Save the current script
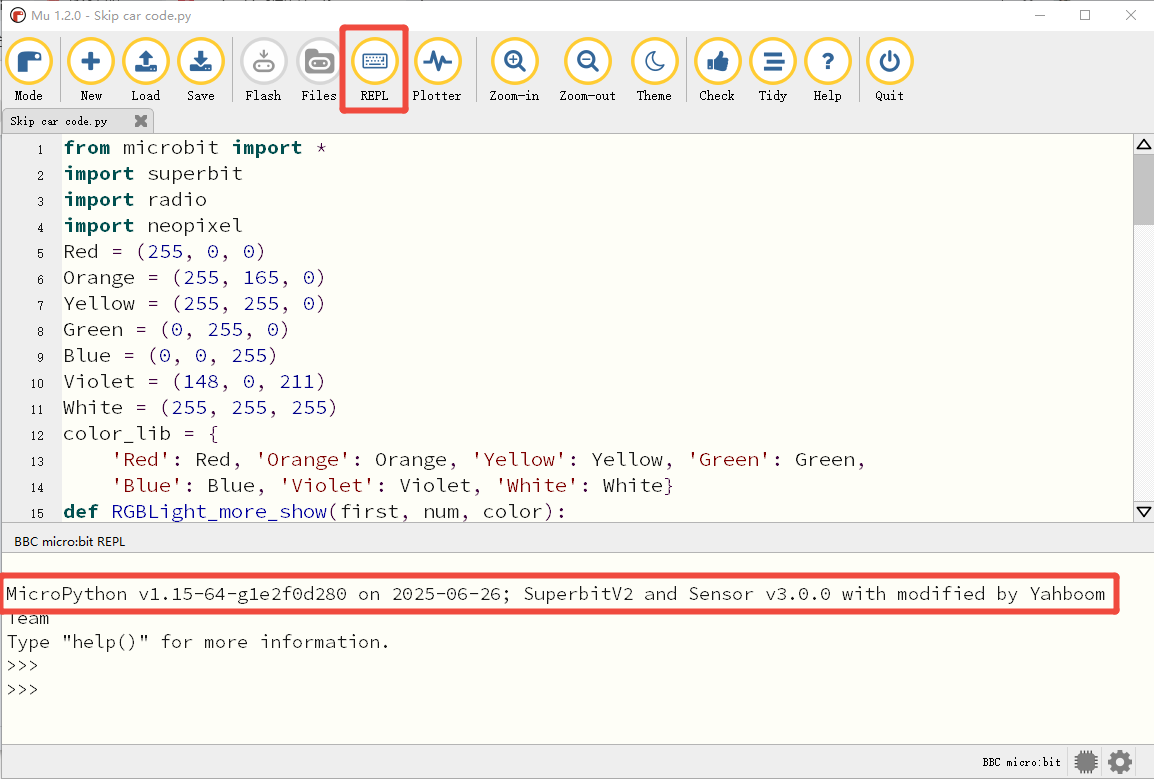The image size is (1154, 779). pyautogui.click(x=201, y=70)
